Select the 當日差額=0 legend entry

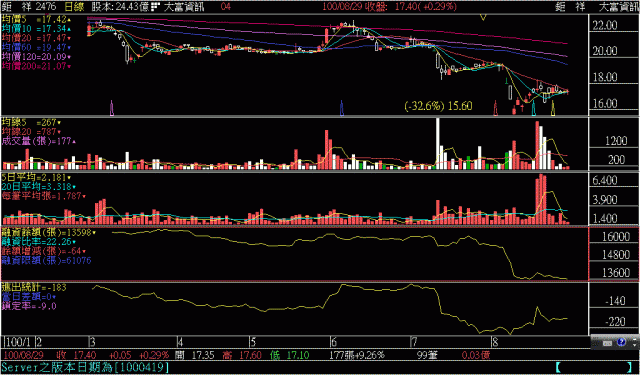pos(29,297)
